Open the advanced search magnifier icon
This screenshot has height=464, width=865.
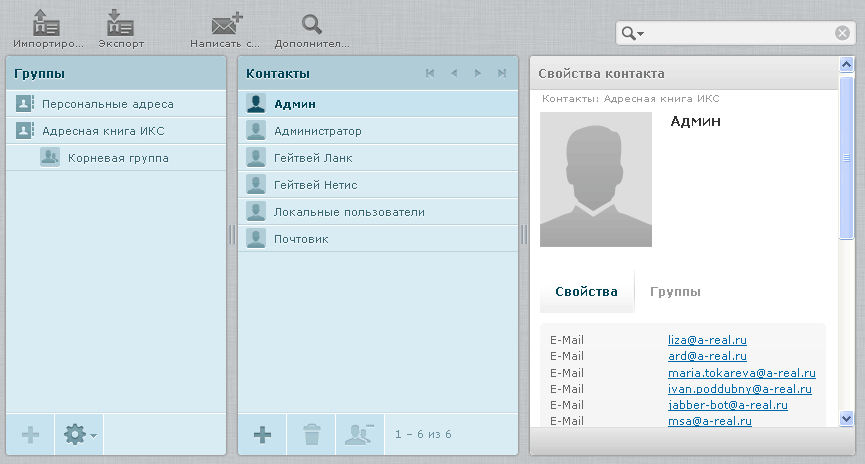tap(312, 24)
